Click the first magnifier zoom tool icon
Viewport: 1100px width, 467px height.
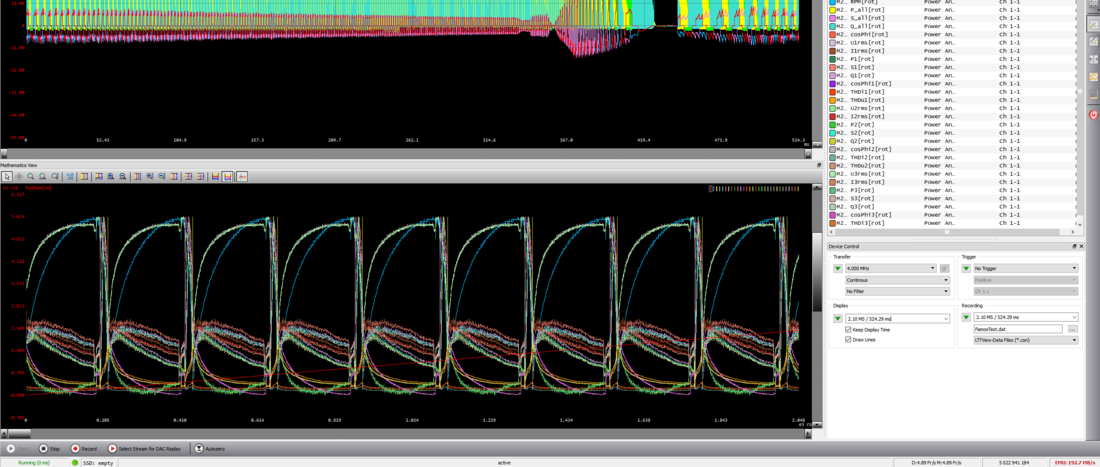coord(31,176)
